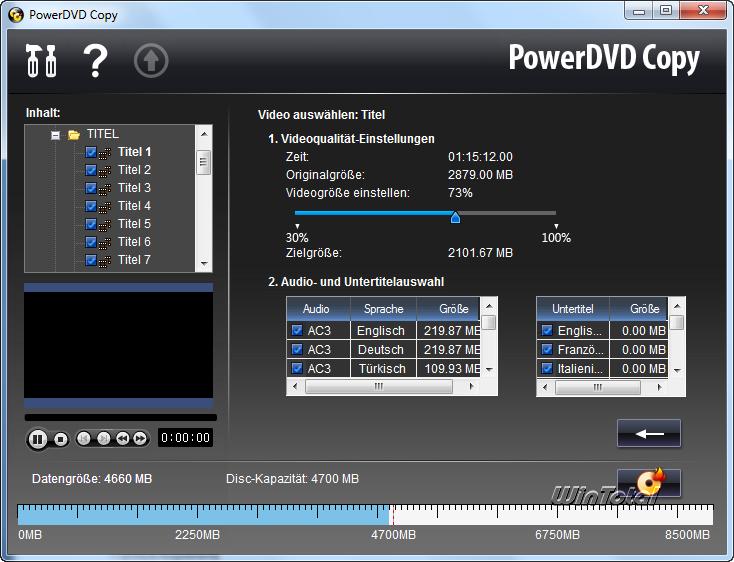Pause the preview playback
This screenshot has width=734, height=562.
click(x=37, y=439)
